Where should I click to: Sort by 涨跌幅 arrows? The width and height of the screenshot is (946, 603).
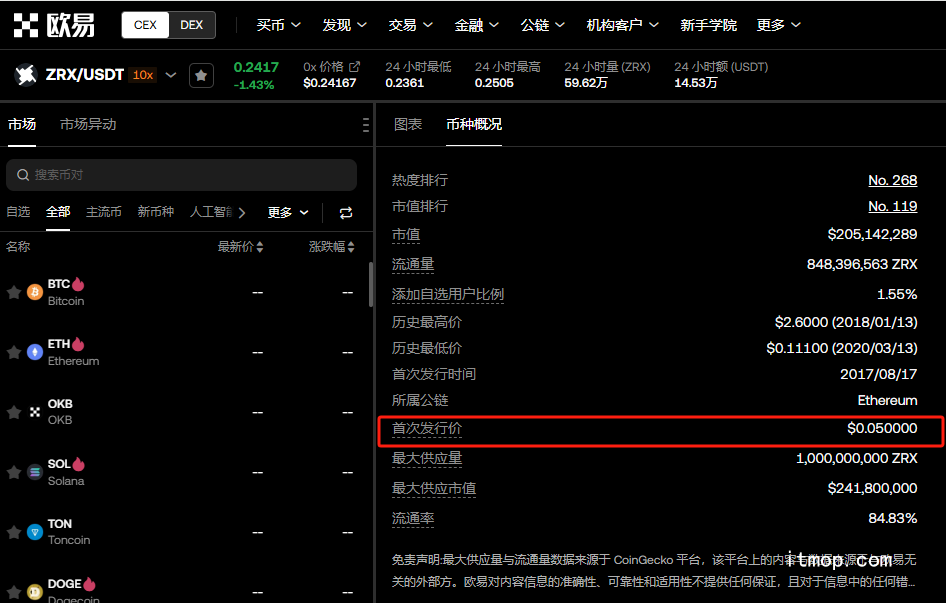351,247
